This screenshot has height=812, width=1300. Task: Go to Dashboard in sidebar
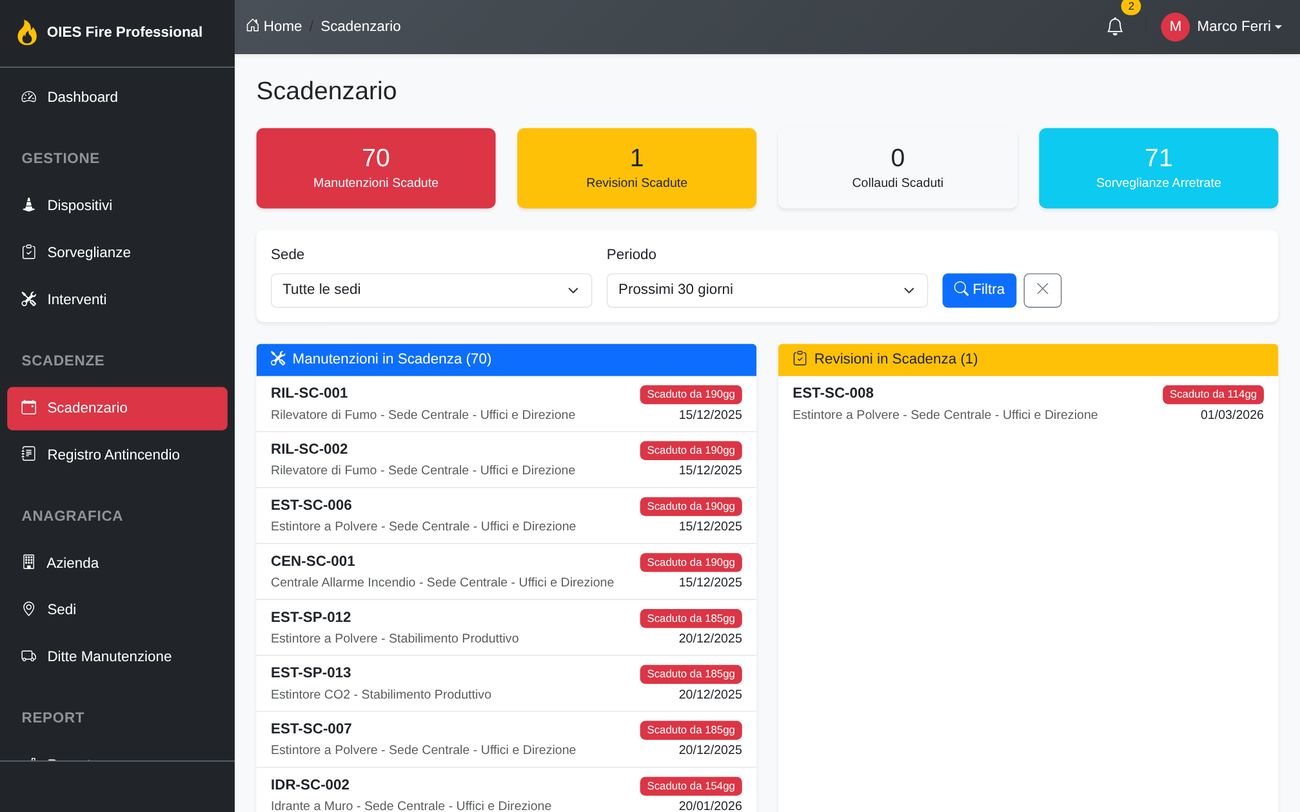coord(117,97)
